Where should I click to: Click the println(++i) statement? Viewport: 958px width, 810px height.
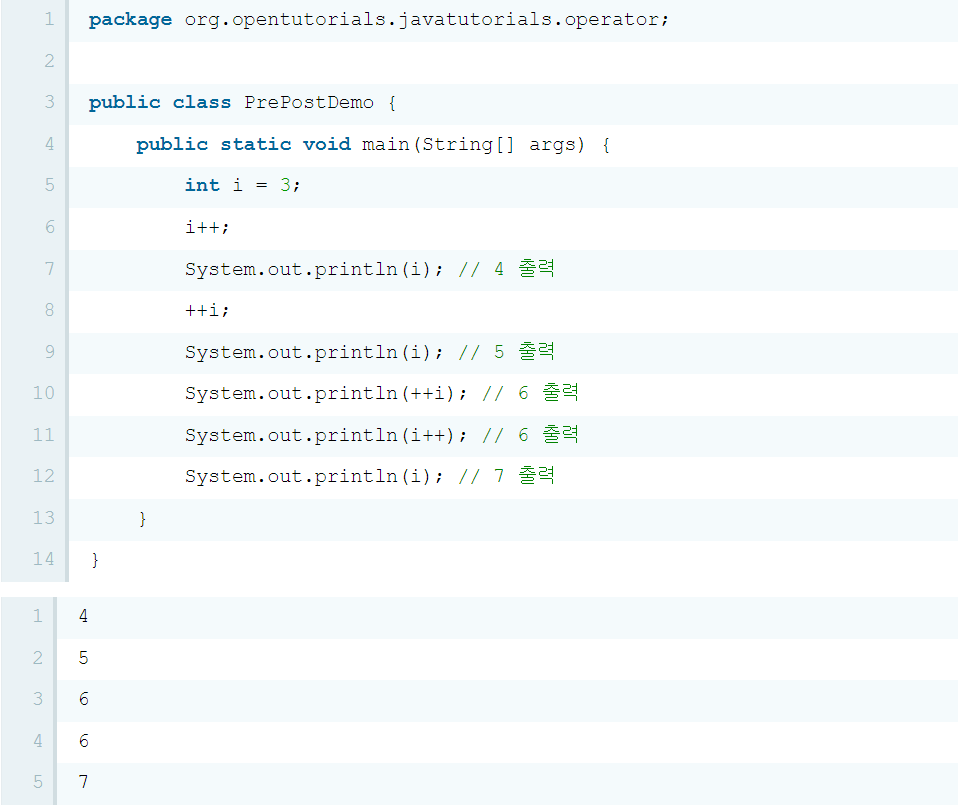382,393
